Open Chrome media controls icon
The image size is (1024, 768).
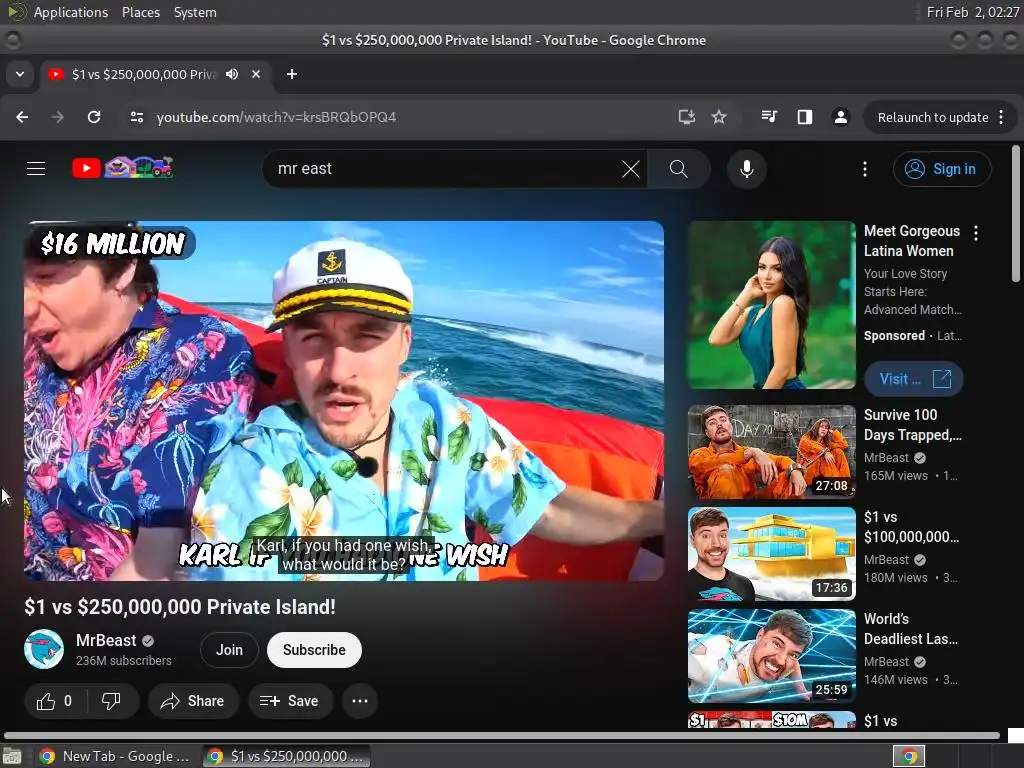(x=769, y=117)
